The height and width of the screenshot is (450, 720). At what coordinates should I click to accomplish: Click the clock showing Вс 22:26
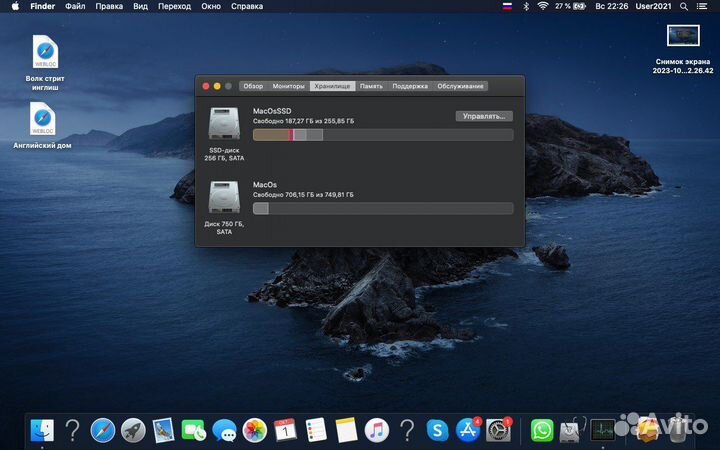(611, 6)
